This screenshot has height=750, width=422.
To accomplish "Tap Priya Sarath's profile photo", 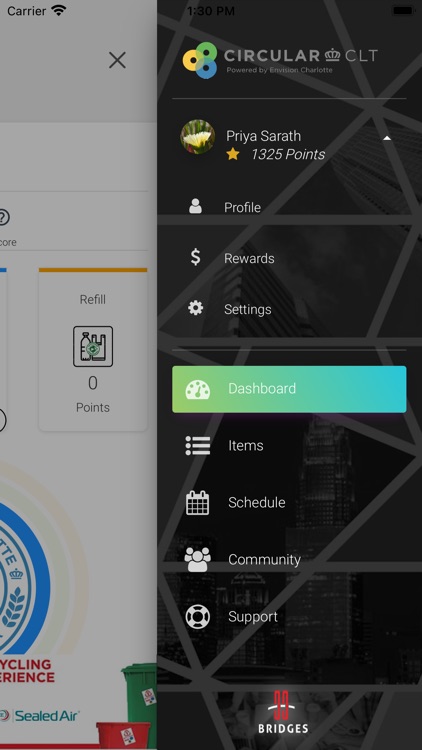I will tap(198, 137).
